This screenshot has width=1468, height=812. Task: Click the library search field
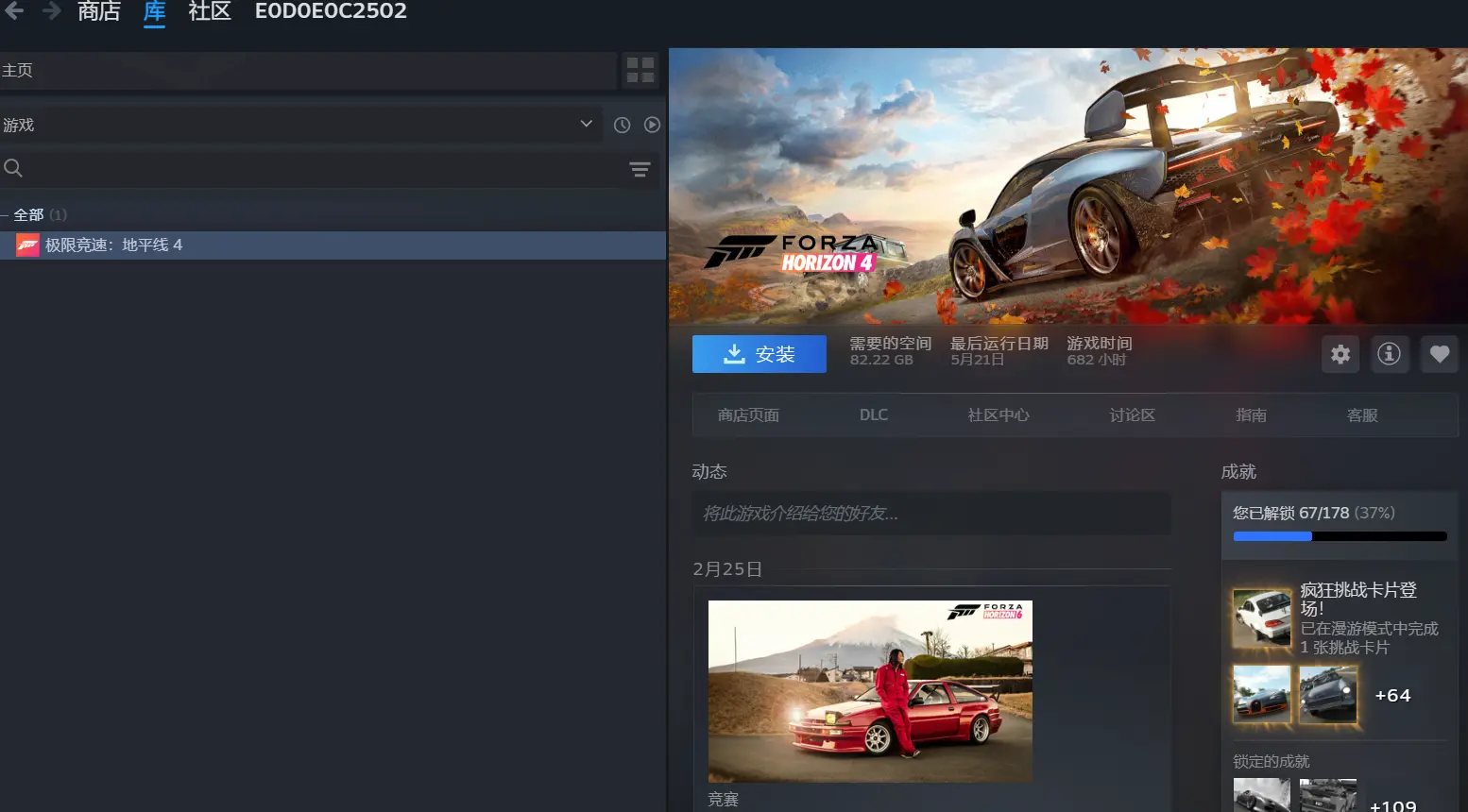pos(312,169)
